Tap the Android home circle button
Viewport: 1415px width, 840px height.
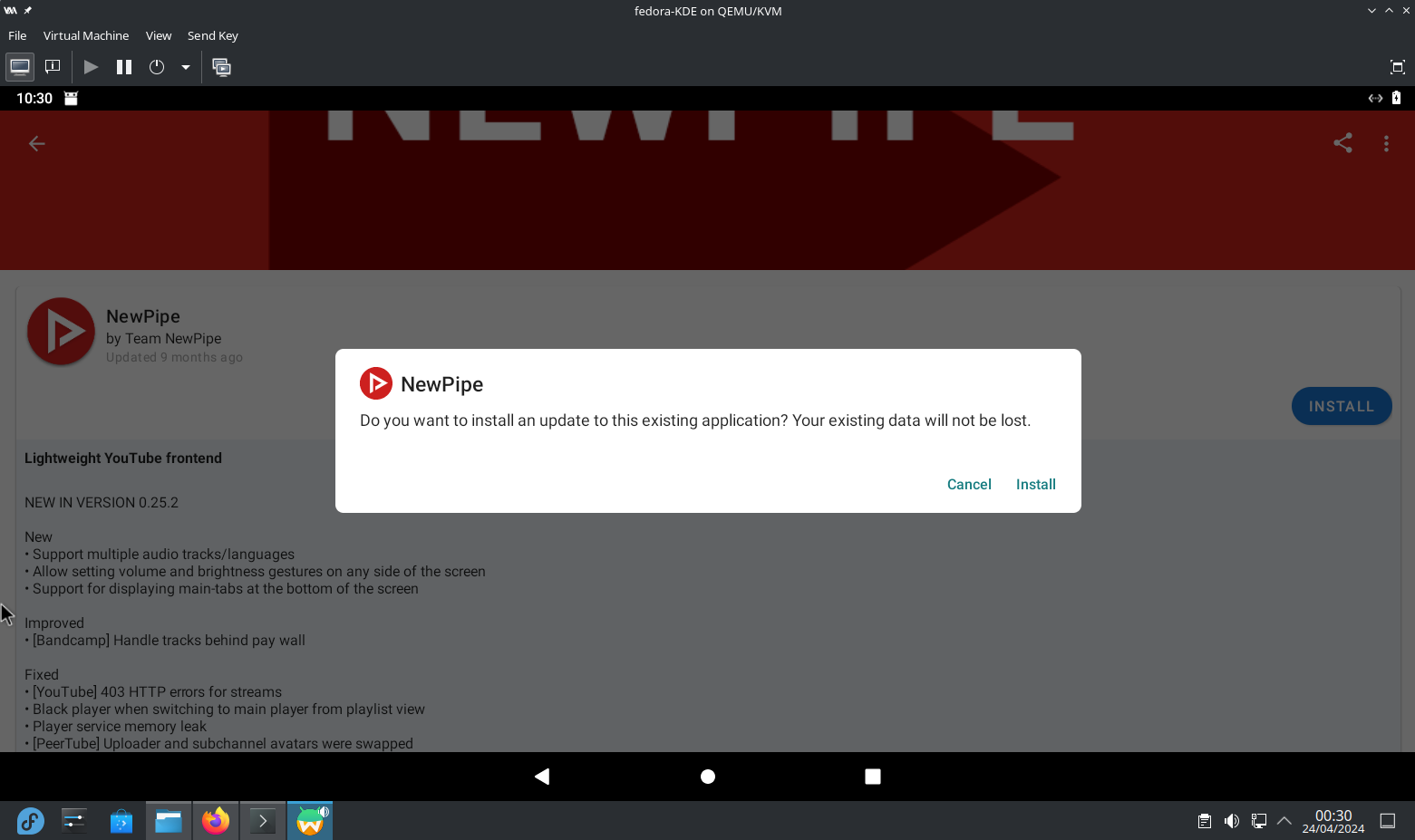pyautogui.click(x=708, y=777)
